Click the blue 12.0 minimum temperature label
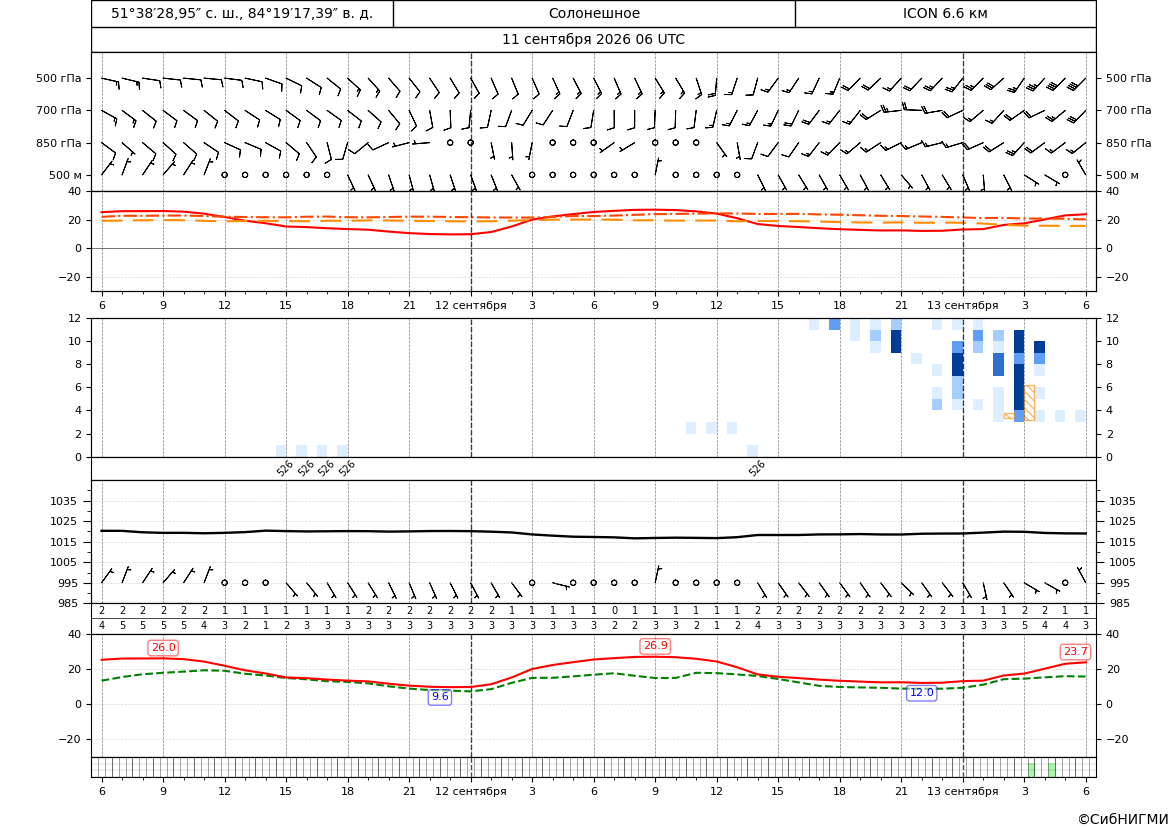 tap(921, 692)
